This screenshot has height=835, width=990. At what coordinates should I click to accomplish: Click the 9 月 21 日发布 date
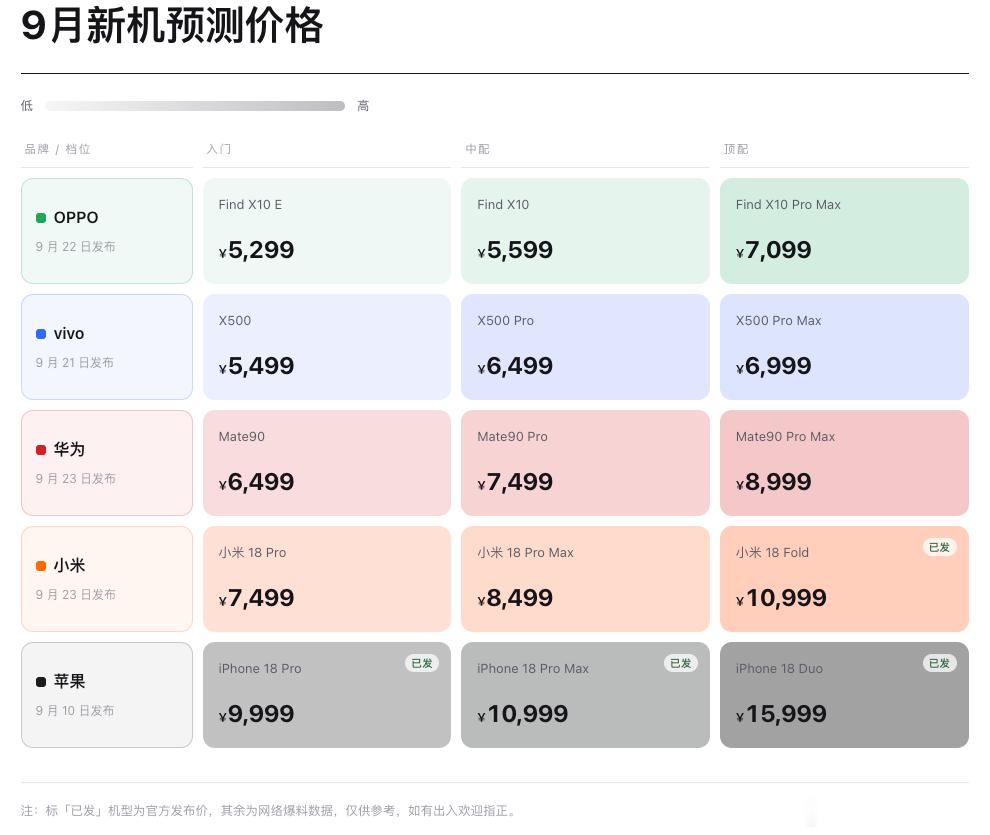pos(75,363)
